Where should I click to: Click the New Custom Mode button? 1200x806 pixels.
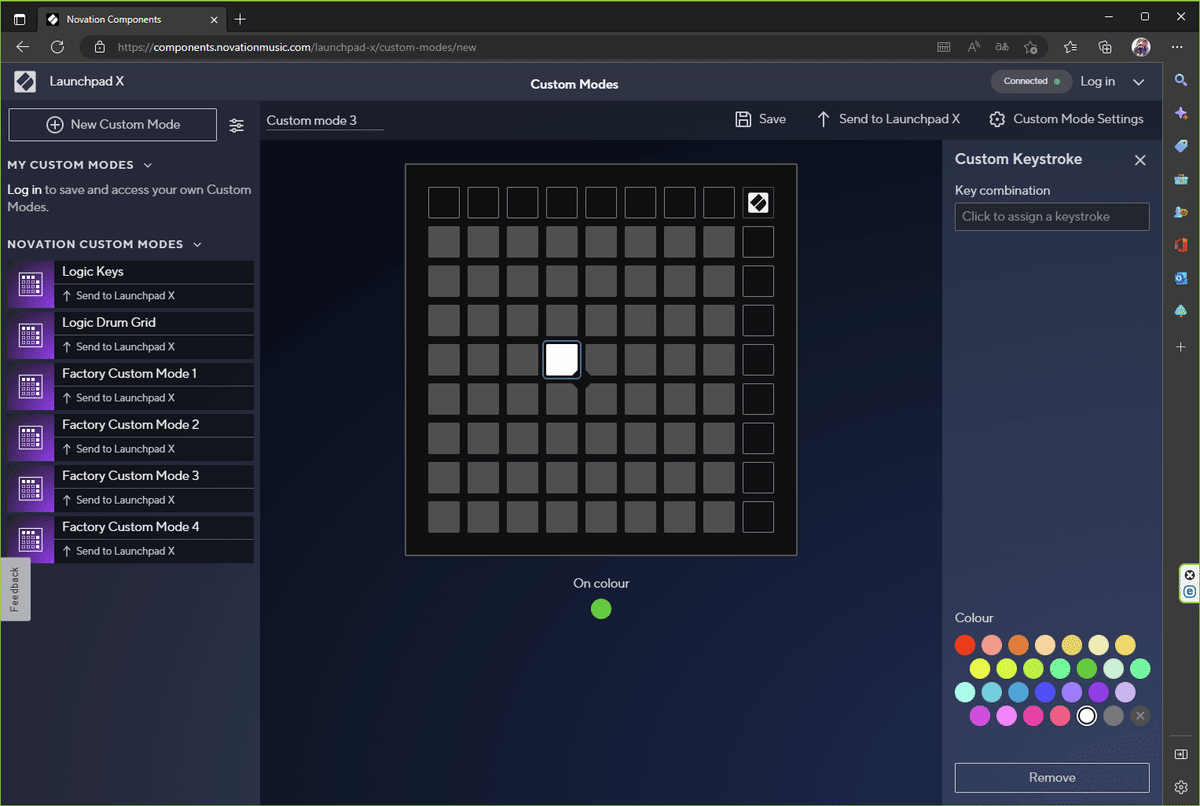point(113,125)
